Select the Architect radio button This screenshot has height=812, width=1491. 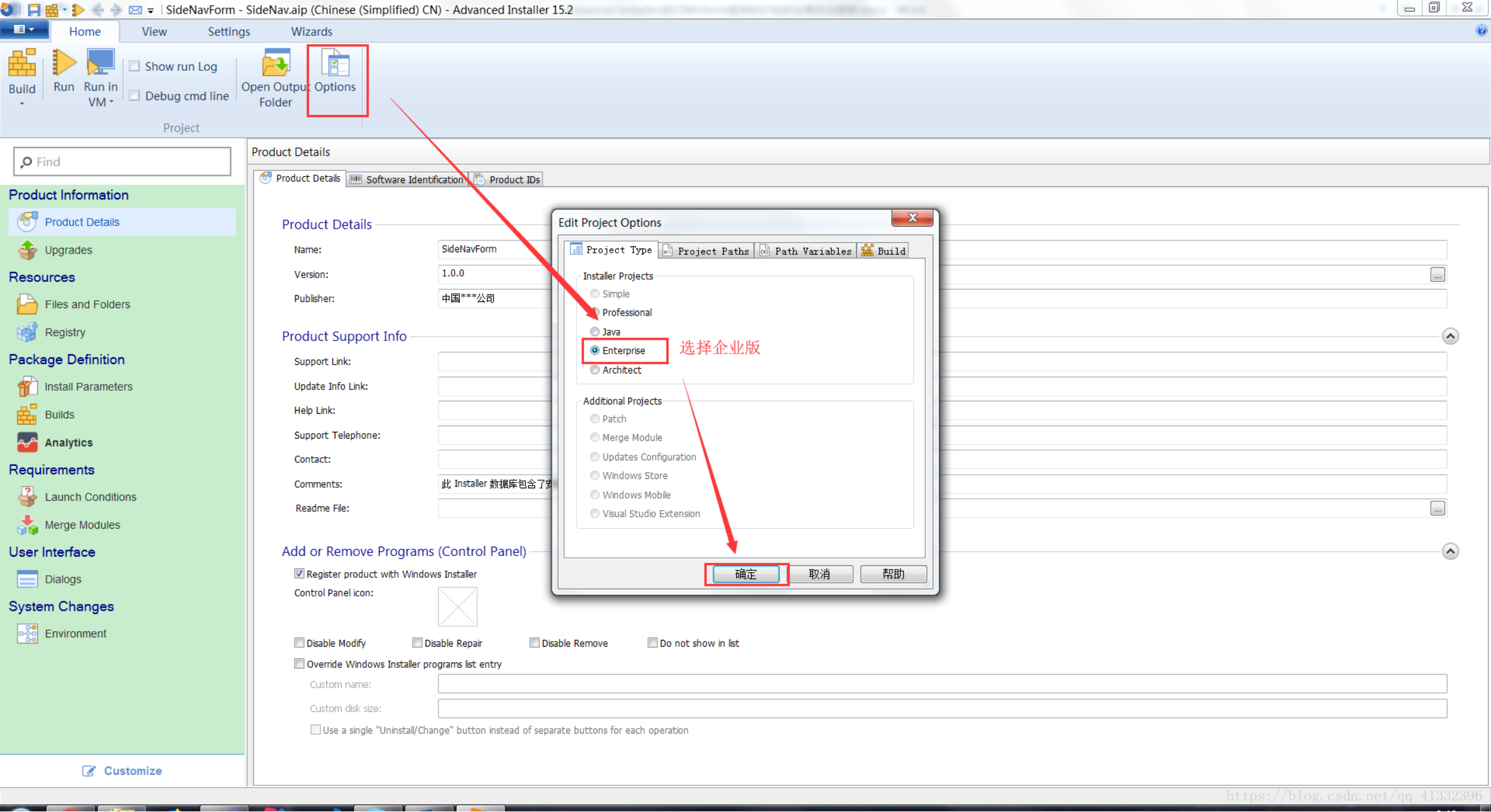[x=595, y=370]
